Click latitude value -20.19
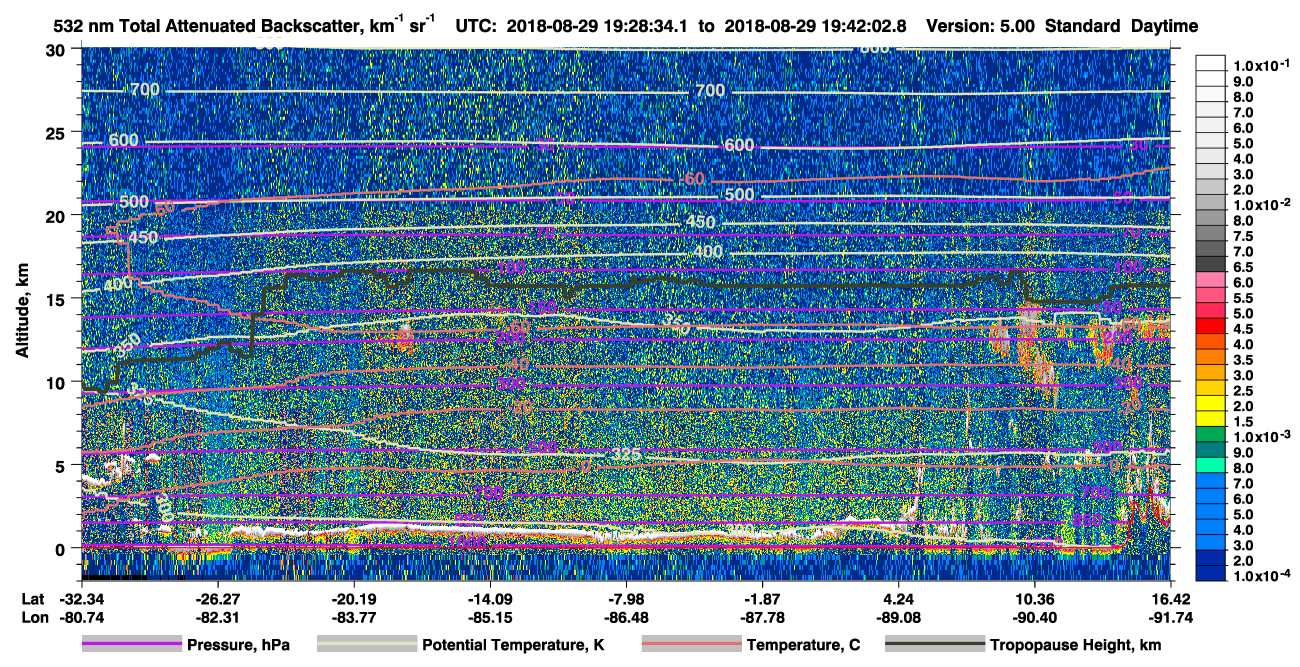The image size is (1300, 667). point(354,598)
